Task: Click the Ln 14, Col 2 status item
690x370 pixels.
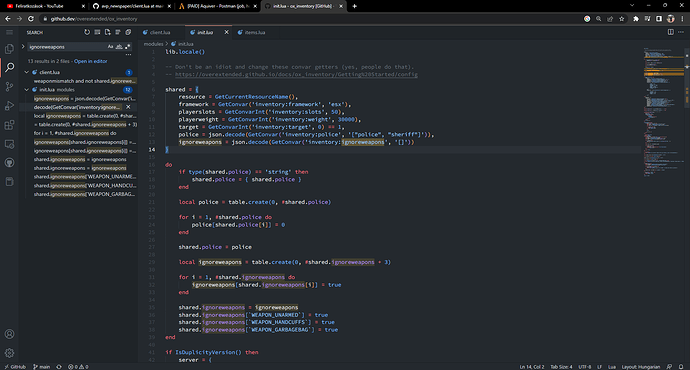Action: click(532, 366)
